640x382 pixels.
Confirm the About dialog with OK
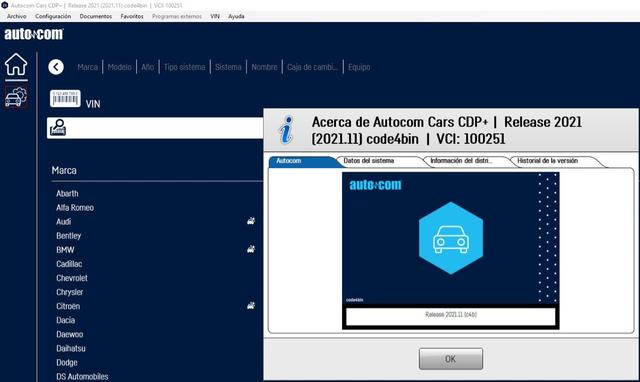(451, 359)
